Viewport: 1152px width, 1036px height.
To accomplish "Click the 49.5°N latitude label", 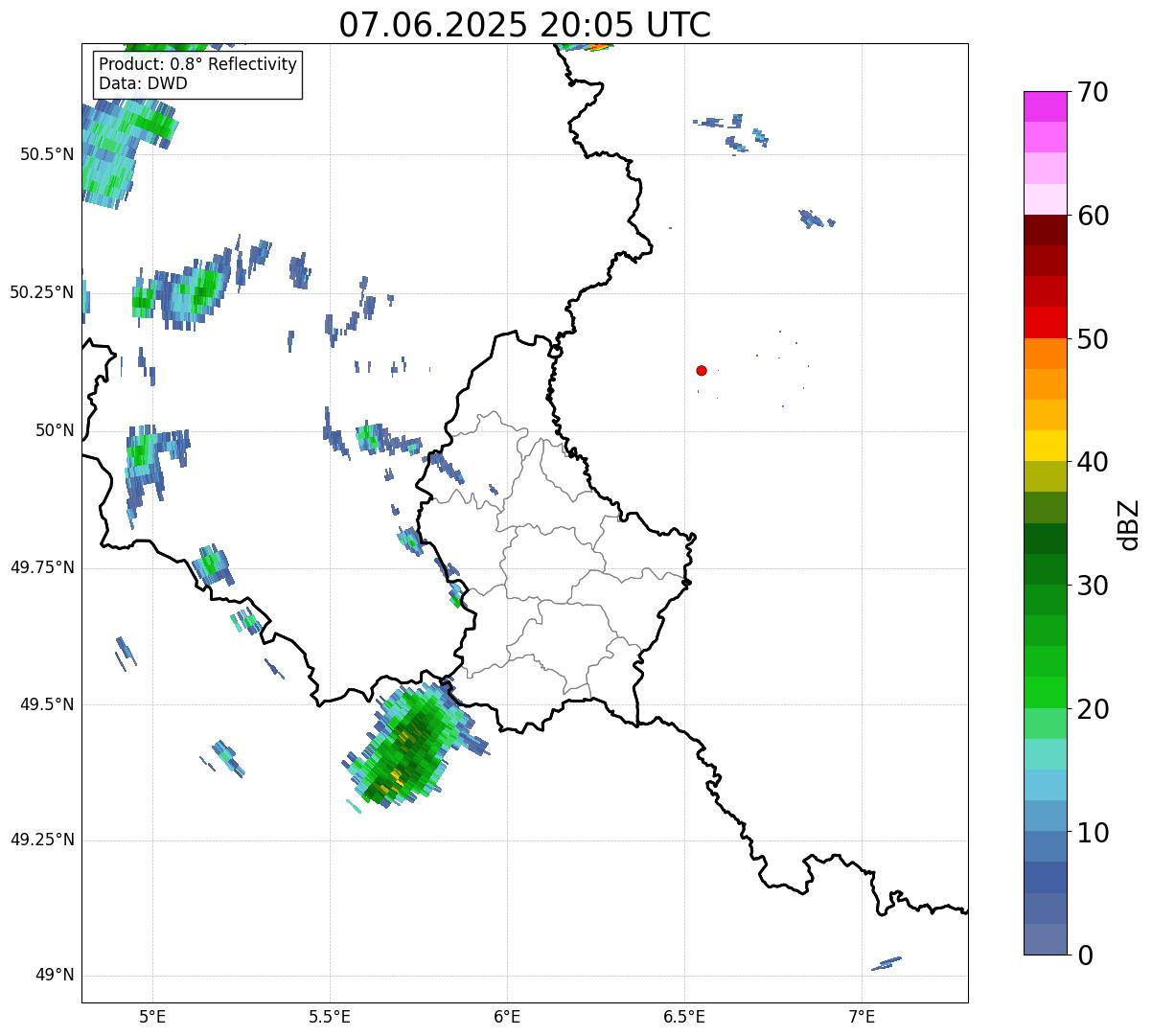I will coord(46,704).
